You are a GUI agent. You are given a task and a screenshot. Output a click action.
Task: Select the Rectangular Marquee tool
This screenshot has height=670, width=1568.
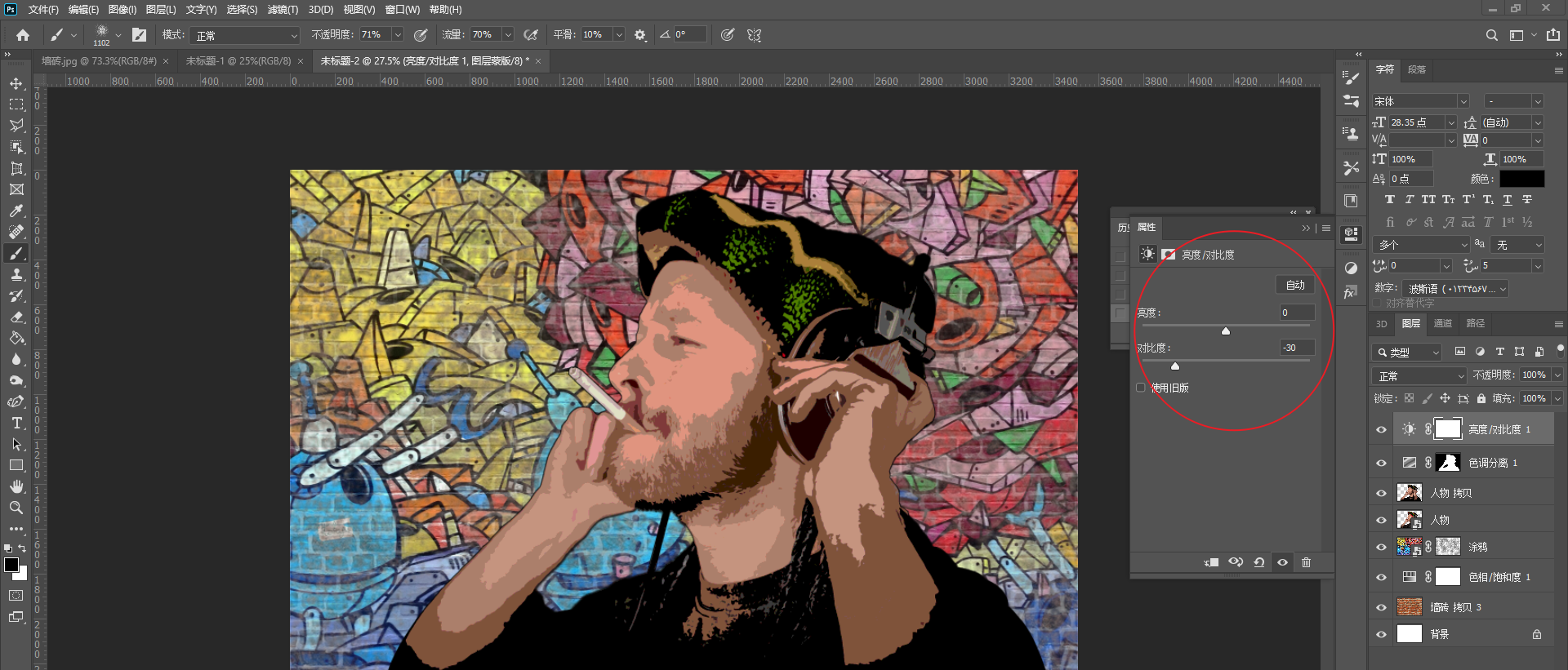click(x=16, y=104)
